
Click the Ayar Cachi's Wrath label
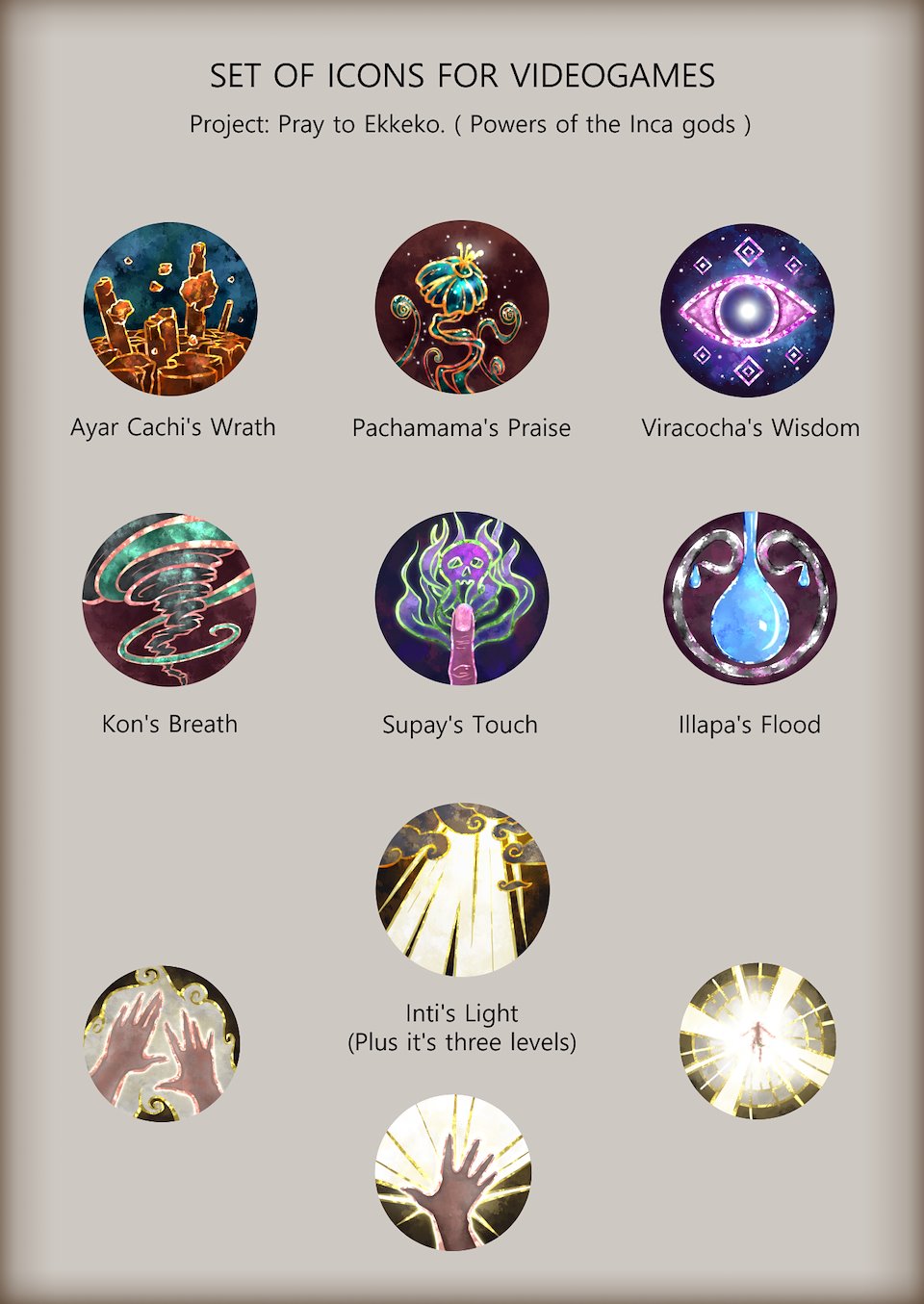(173, 428)
